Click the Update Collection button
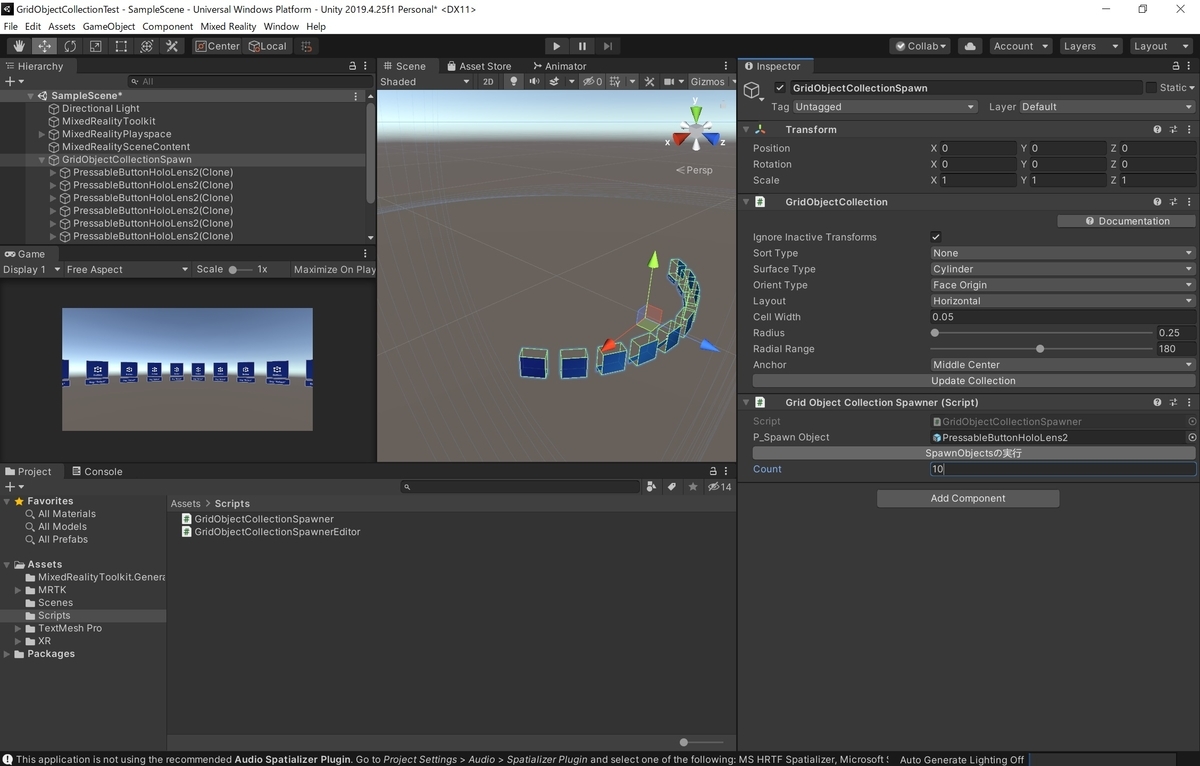1200x766 pixels. 973,381
